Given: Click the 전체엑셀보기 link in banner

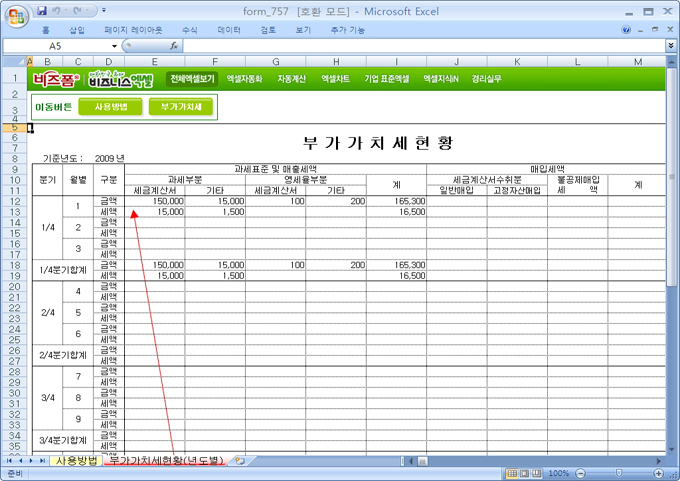Looking at the screenshot, I should [x=192, y=78].
